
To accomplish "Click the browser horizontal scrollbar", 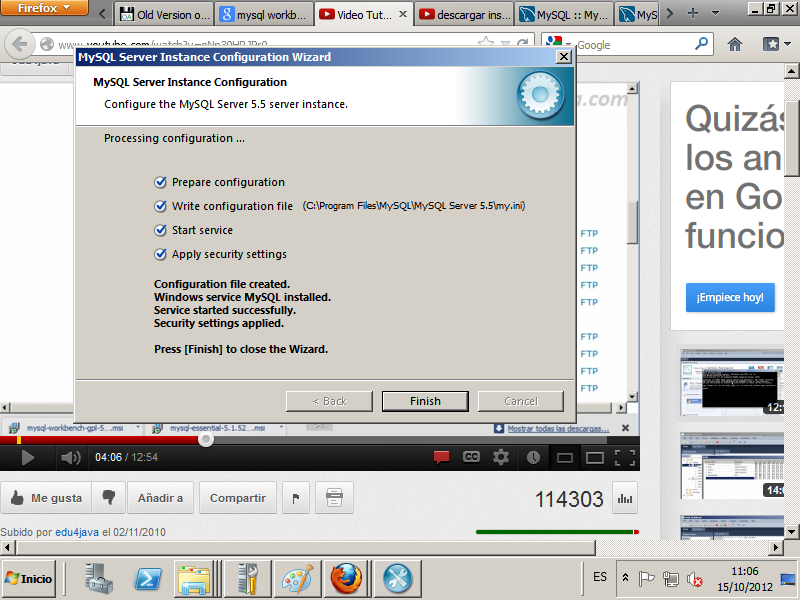I will pos(306,548).
